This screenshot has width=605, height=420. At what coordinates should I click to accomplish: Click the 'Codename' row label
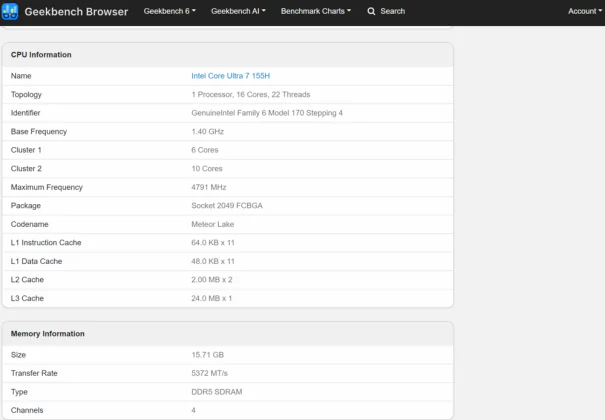click(29, 224)
